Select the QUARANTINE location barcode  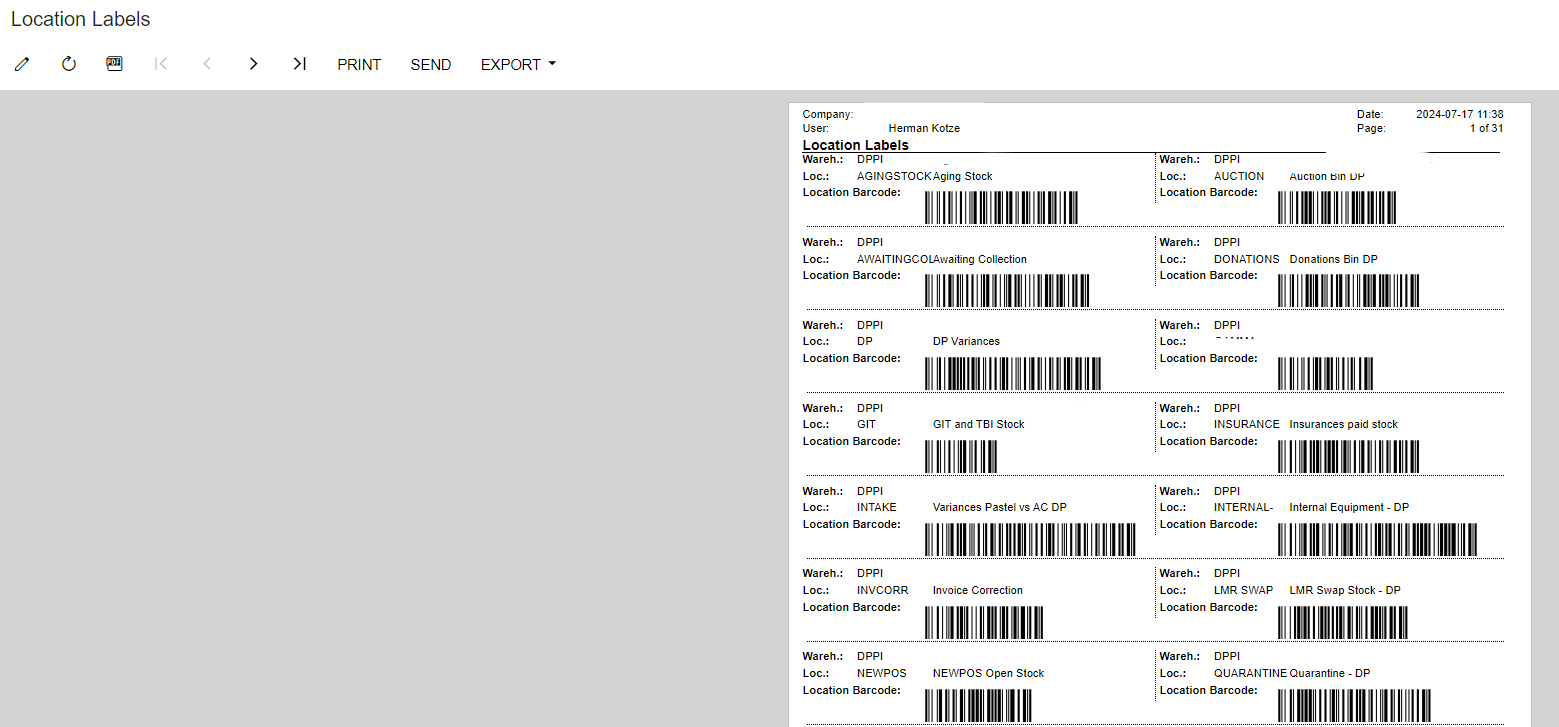tap(1354, 705)
